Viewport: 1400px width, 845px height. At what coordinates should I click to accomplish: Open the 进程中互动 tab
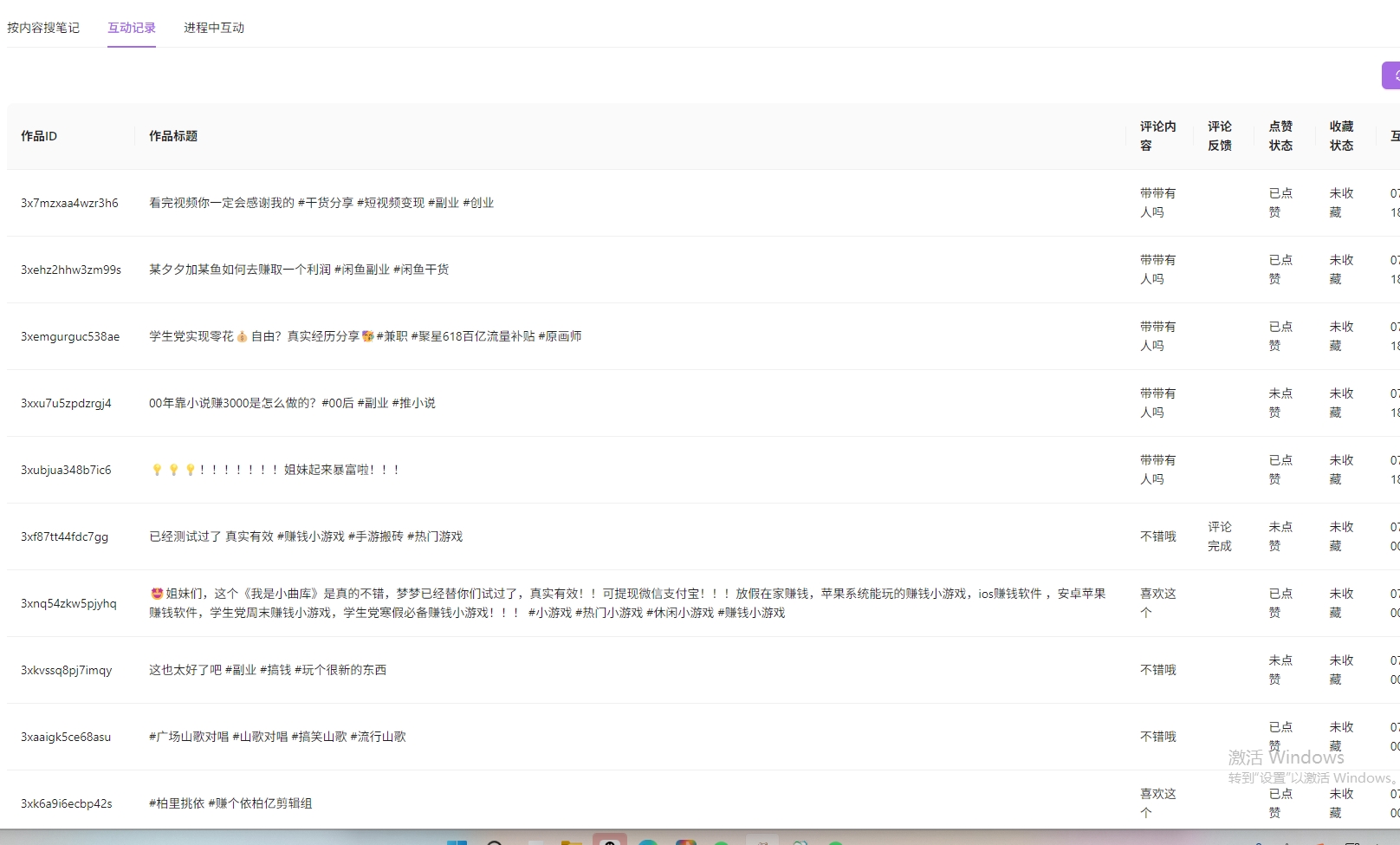tap(214, 28)
